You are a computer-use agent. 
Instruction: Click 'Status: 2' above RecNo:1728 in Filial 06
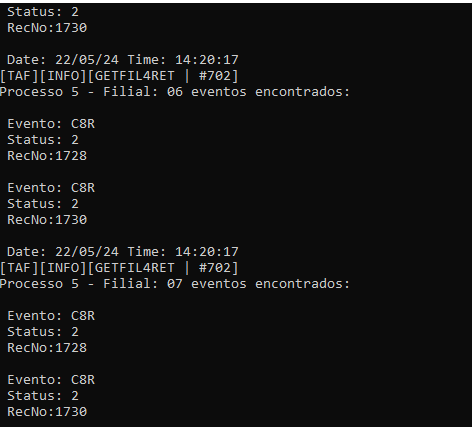click(43, 140)
